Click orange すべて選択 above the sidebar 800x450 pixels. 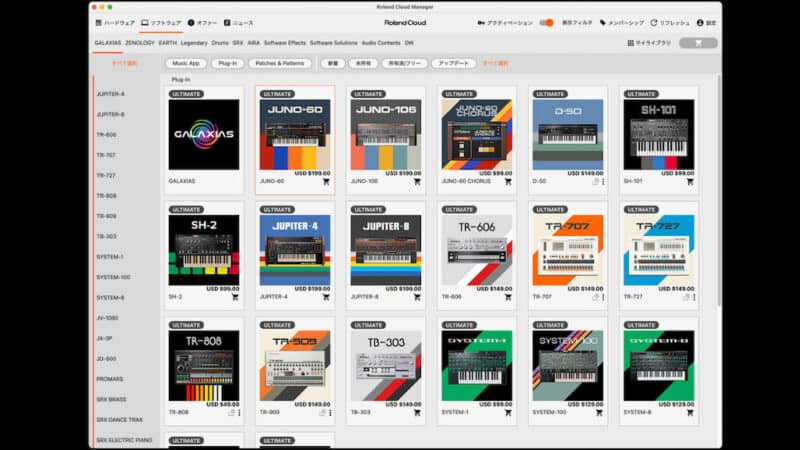pyautogui.click(x=124, y=63)
